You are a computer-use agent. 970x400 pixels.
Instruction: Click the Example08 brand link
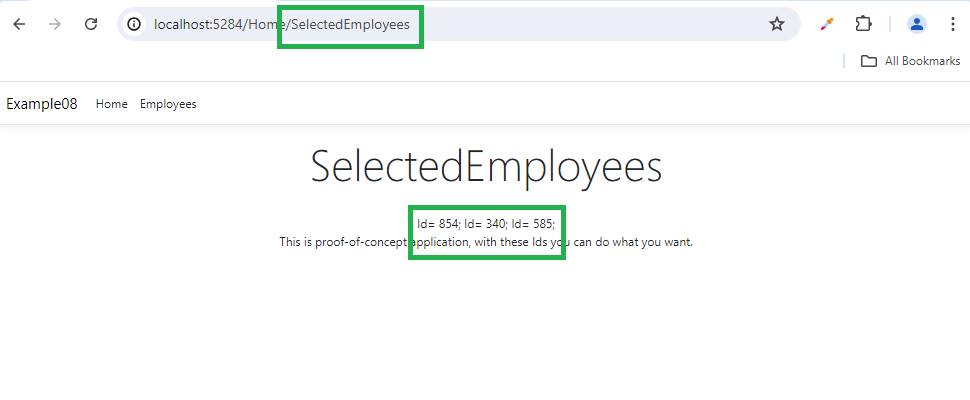point(42,104)
